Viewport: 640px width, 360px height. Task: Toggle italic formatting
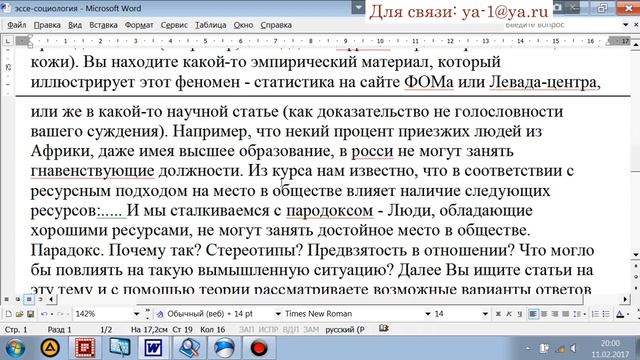click(x=509, y=314)
